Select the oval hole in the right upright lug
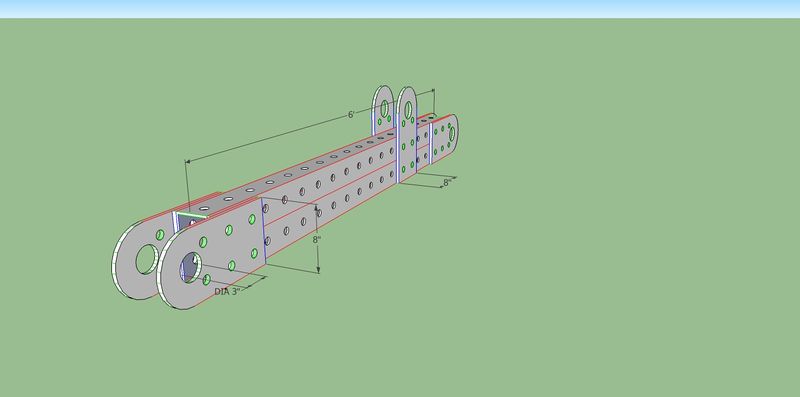The width and height of the screenshot is (800, 397). click(x=408, y=110)
